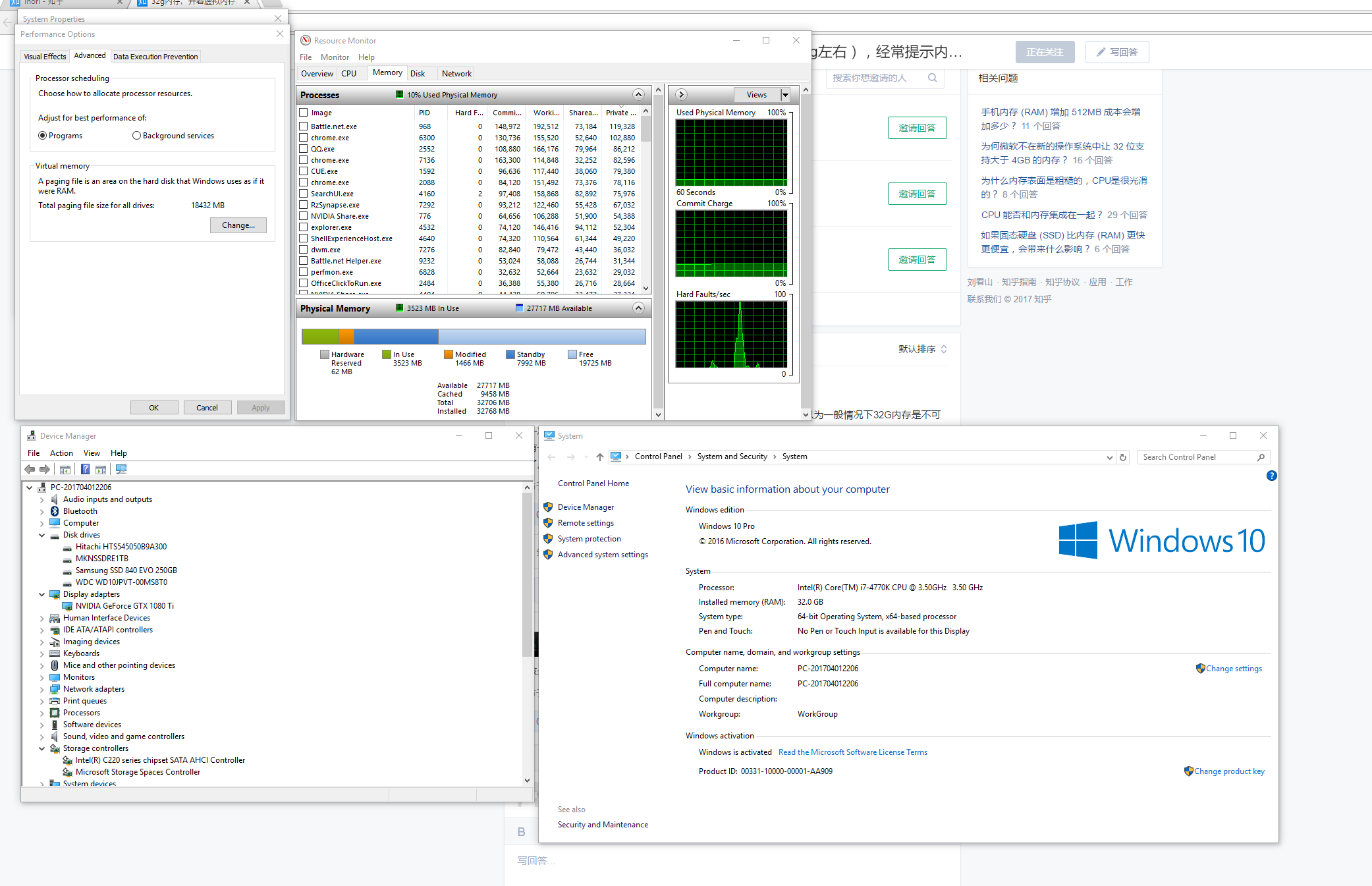This screenshot has width=1372, height=886.
Task: Switch to the CPU tab in Resource Monitor
Action: (x=348, y=74)
